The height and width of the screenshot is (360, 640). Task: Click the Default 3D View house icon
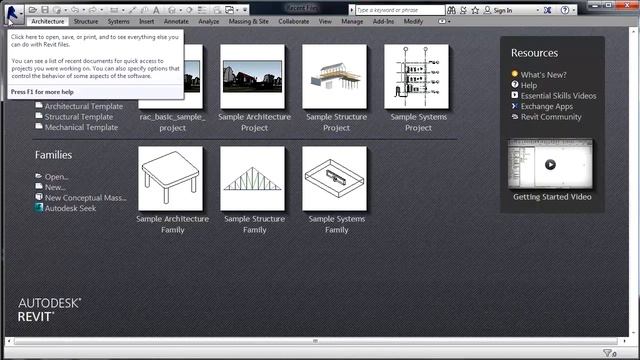tap(172, 10)
